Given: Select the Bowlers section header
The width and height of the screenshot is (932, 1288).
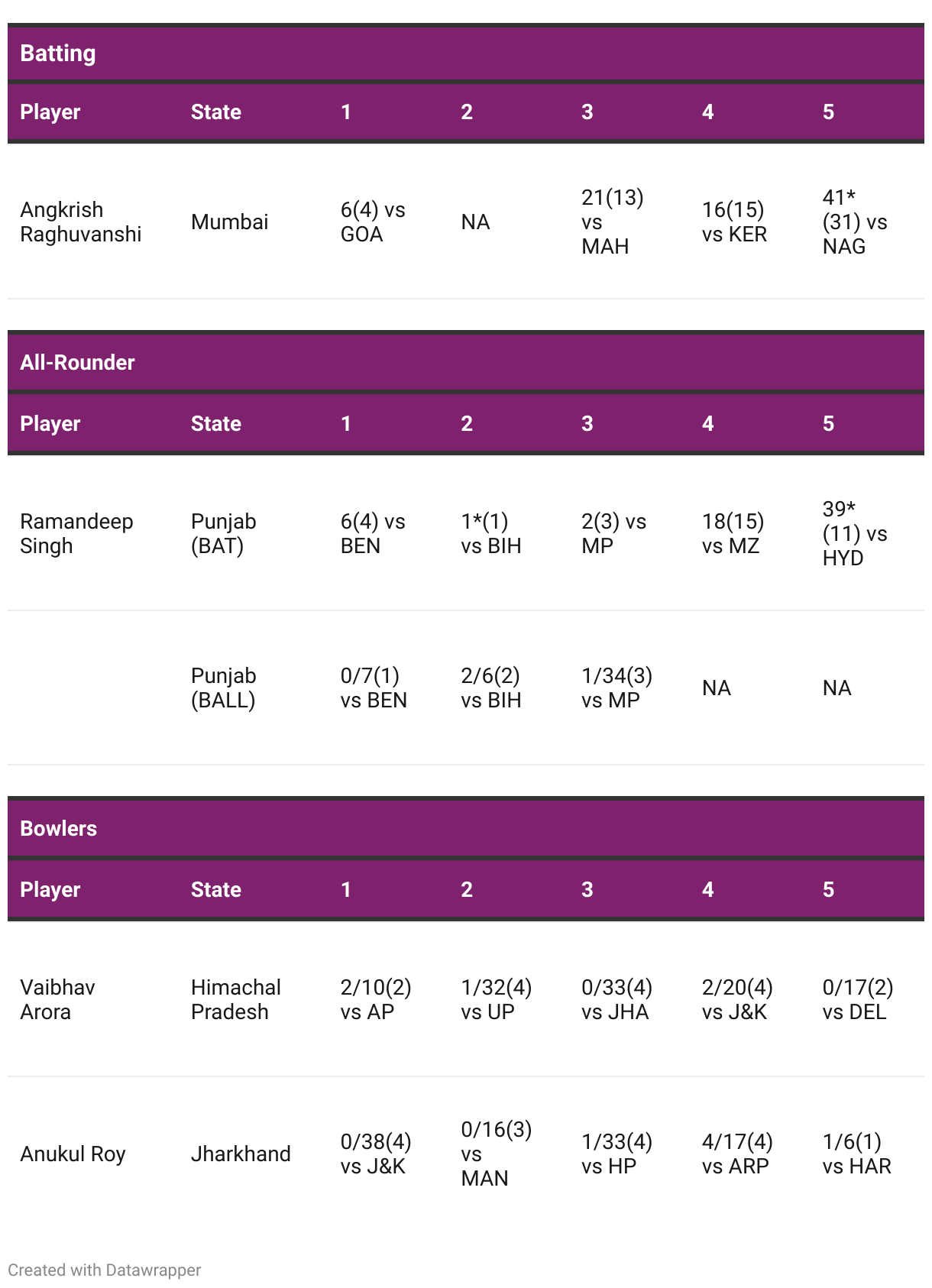Looking at the screenshot, I should (x=59, y=828).
